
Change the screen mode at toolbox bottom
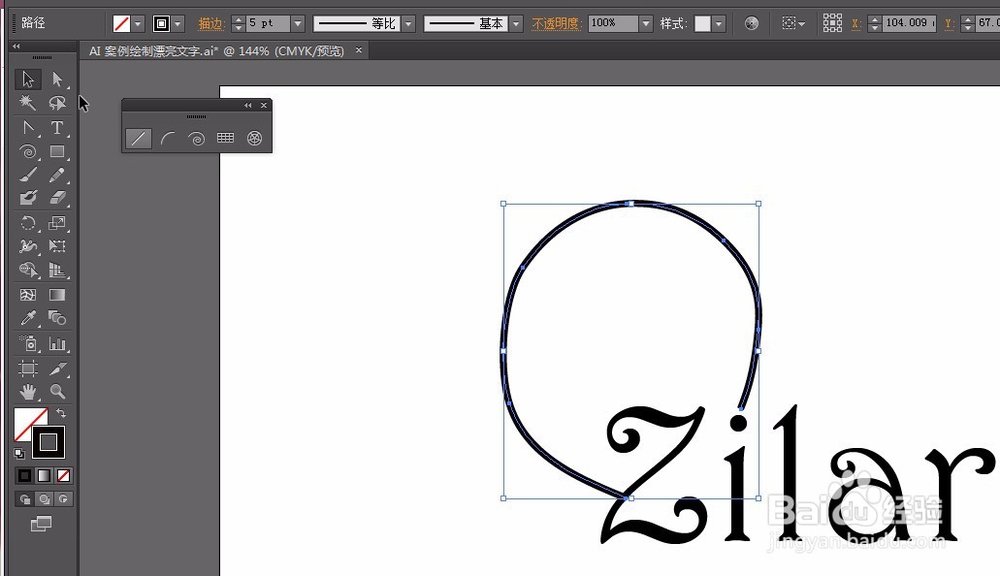tap(41, 524)
